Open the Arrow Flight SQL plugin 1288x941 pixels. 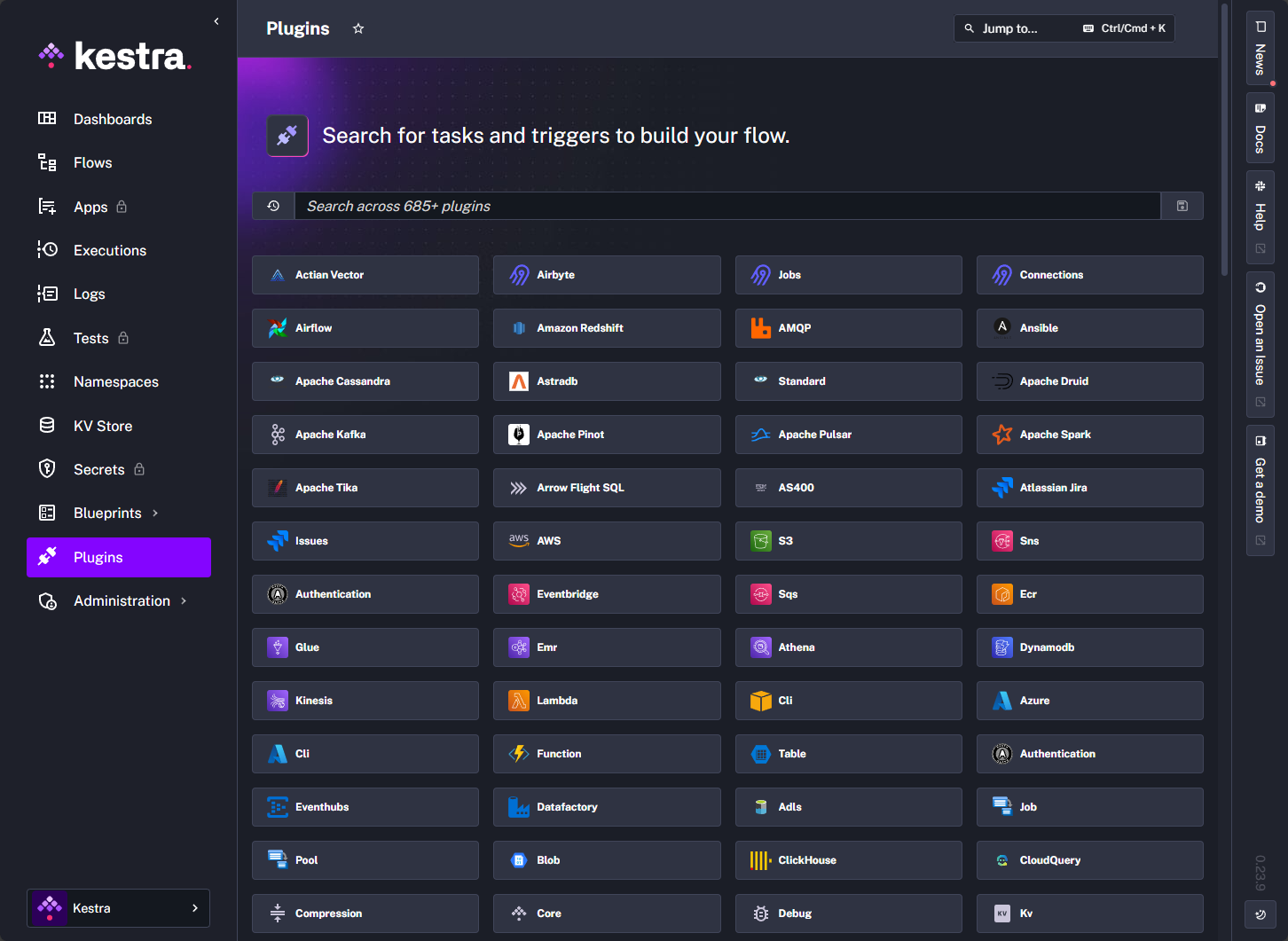607,488
